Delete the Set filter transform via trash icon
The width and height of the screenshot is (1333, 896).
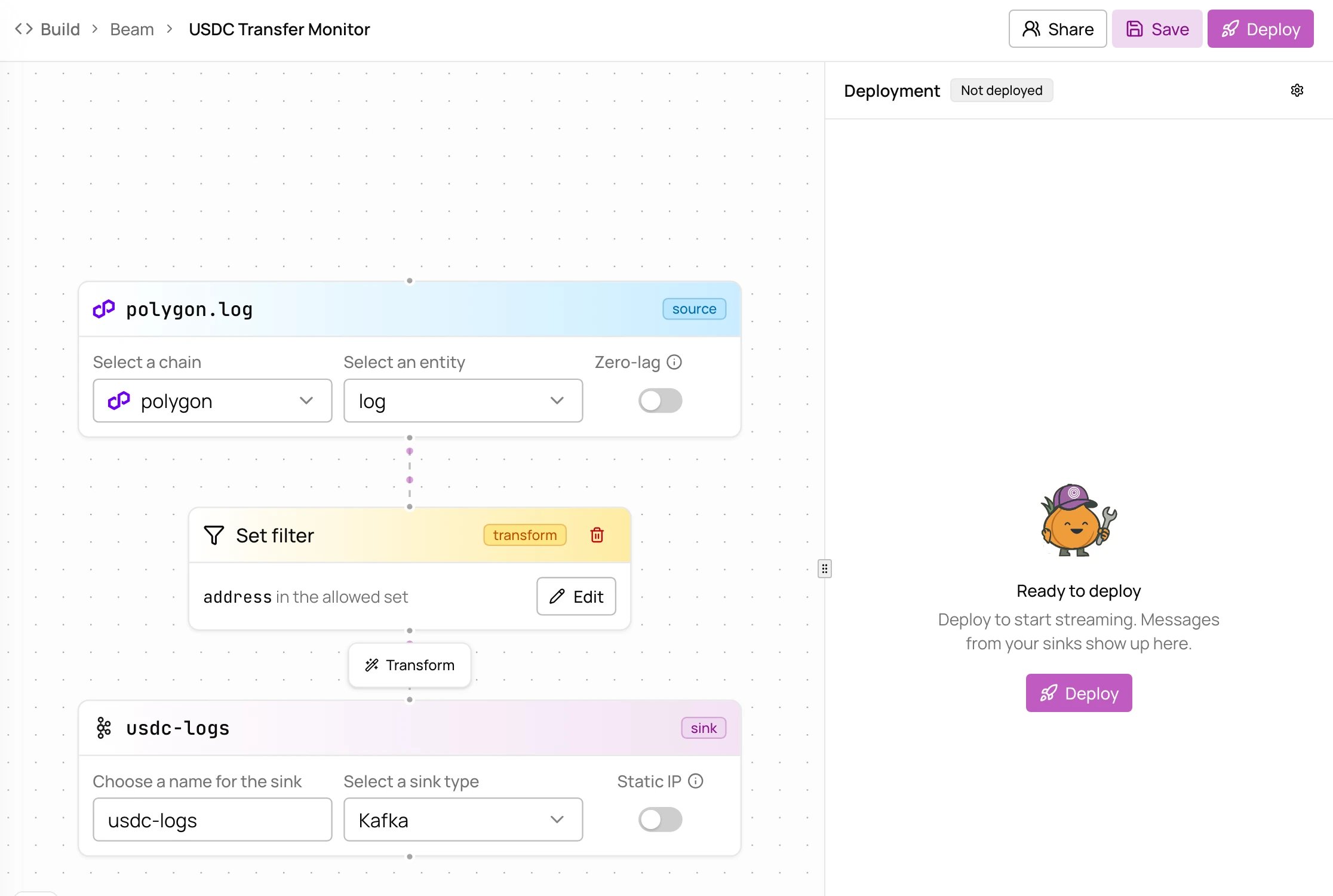[597, 535]
